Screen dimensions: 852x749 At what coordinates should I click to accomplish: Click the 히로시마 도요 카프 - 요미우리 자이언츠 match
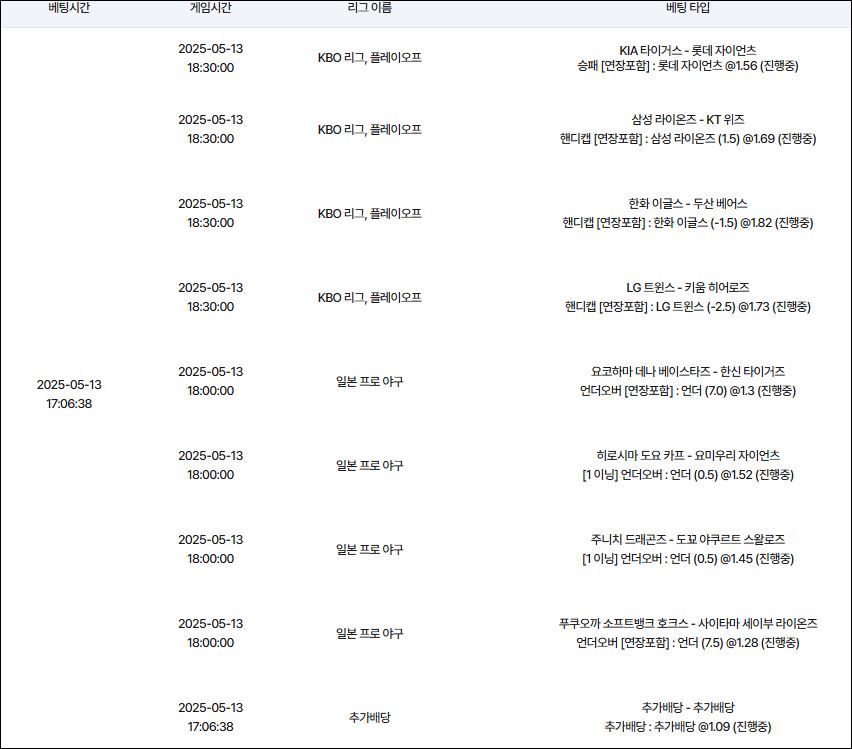coord(688,455)
